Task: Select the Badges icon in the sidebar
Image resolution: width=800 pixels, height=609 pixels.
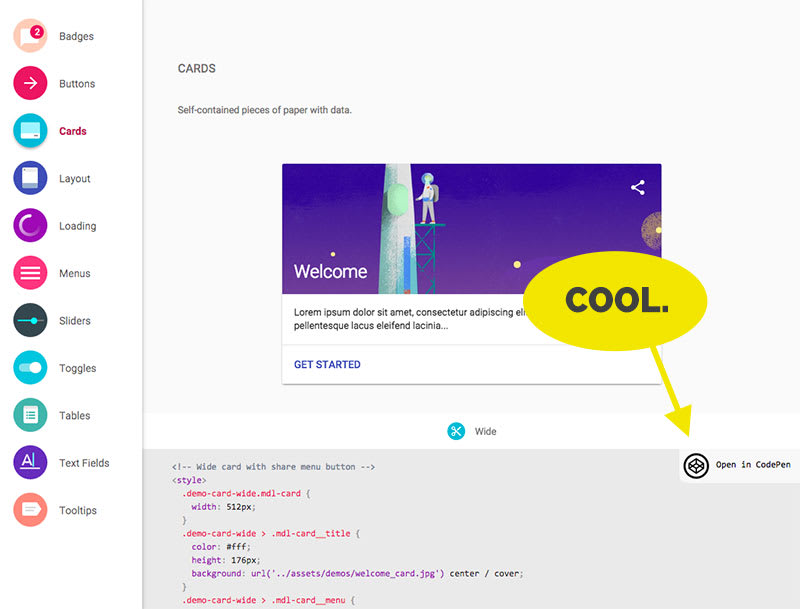Action: tap(29, 36)
